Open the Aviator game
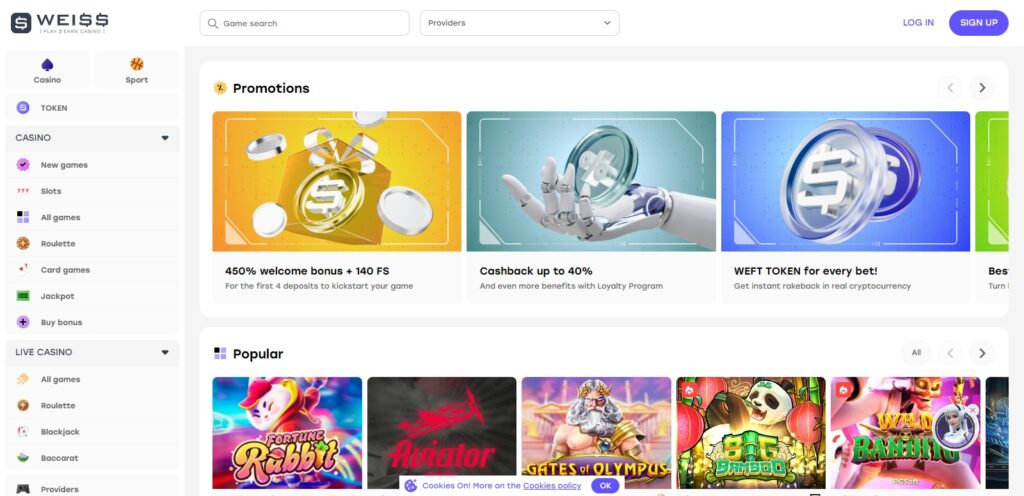The height and width of the screenshot is (496, 1024). pyautogui.click(x=441, y=433)
